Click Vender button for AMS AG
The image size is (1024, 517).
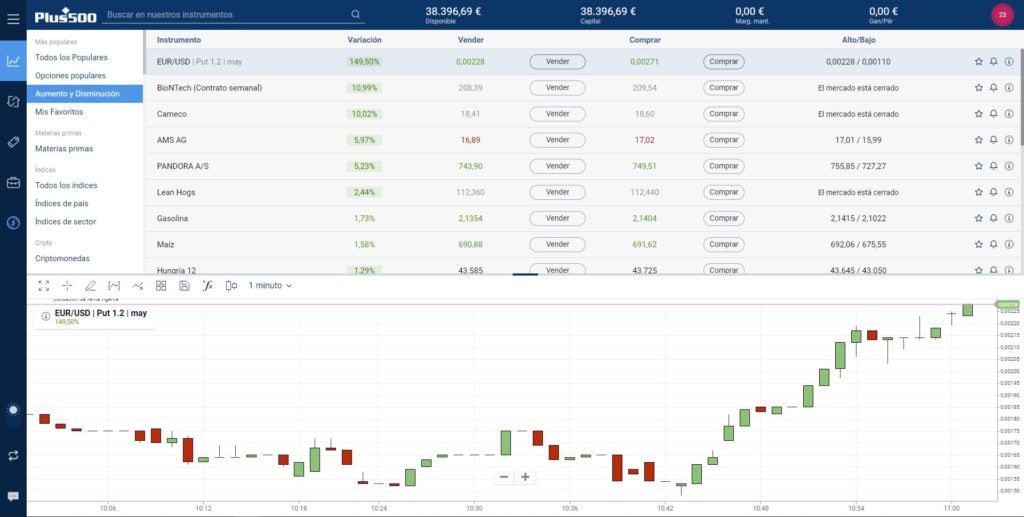pos(557,140)
